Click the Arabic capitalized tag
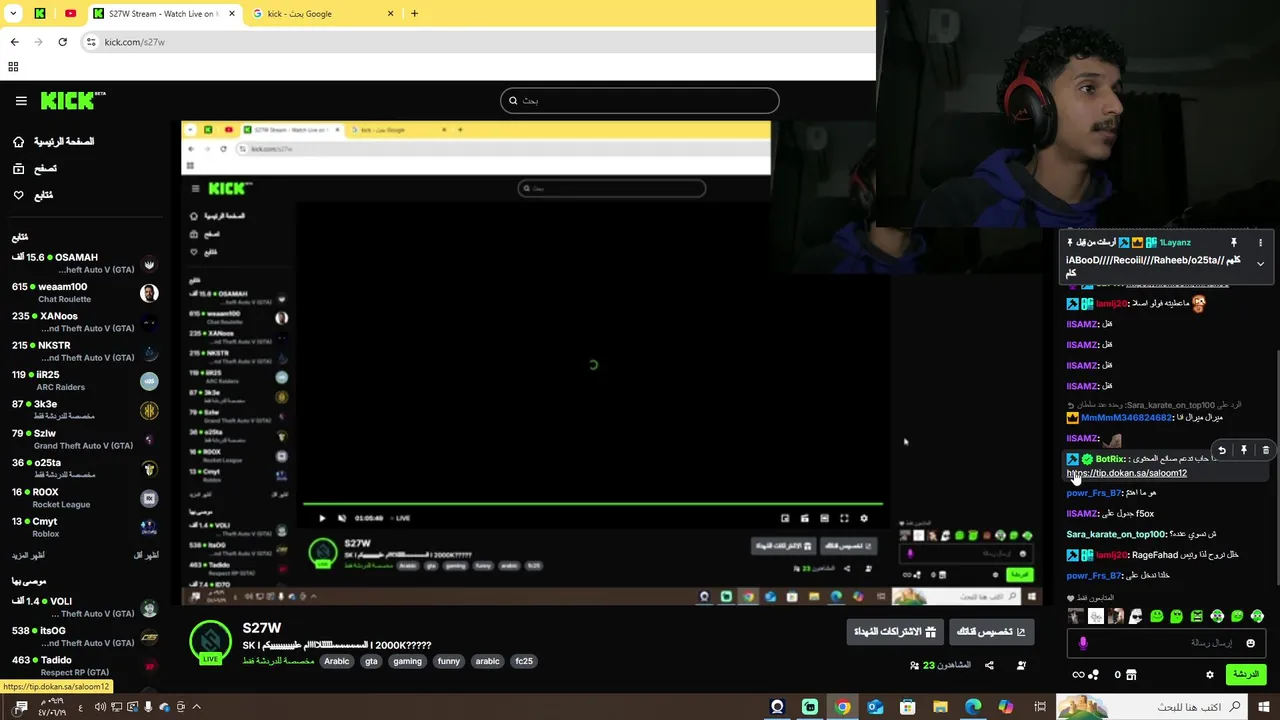 click(x=337, y=661)
